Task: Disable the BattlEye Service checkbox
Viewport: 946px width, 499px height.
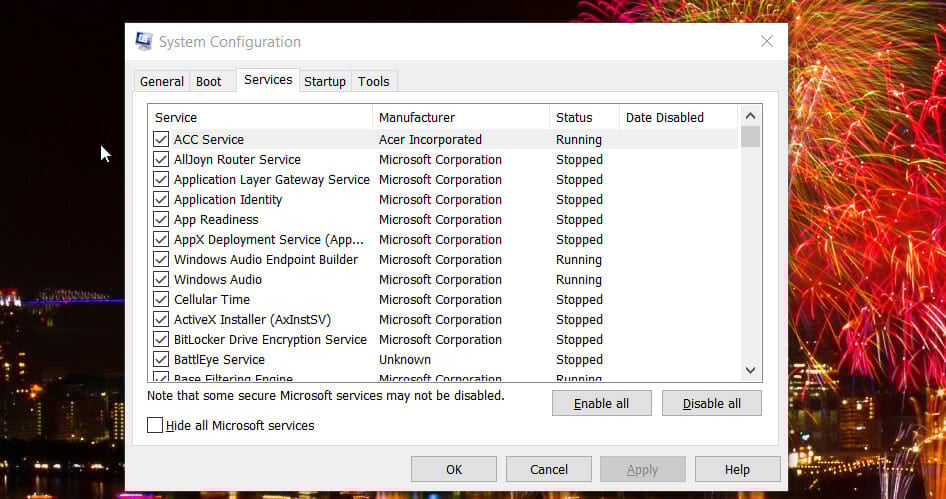Action: point(160,358)
